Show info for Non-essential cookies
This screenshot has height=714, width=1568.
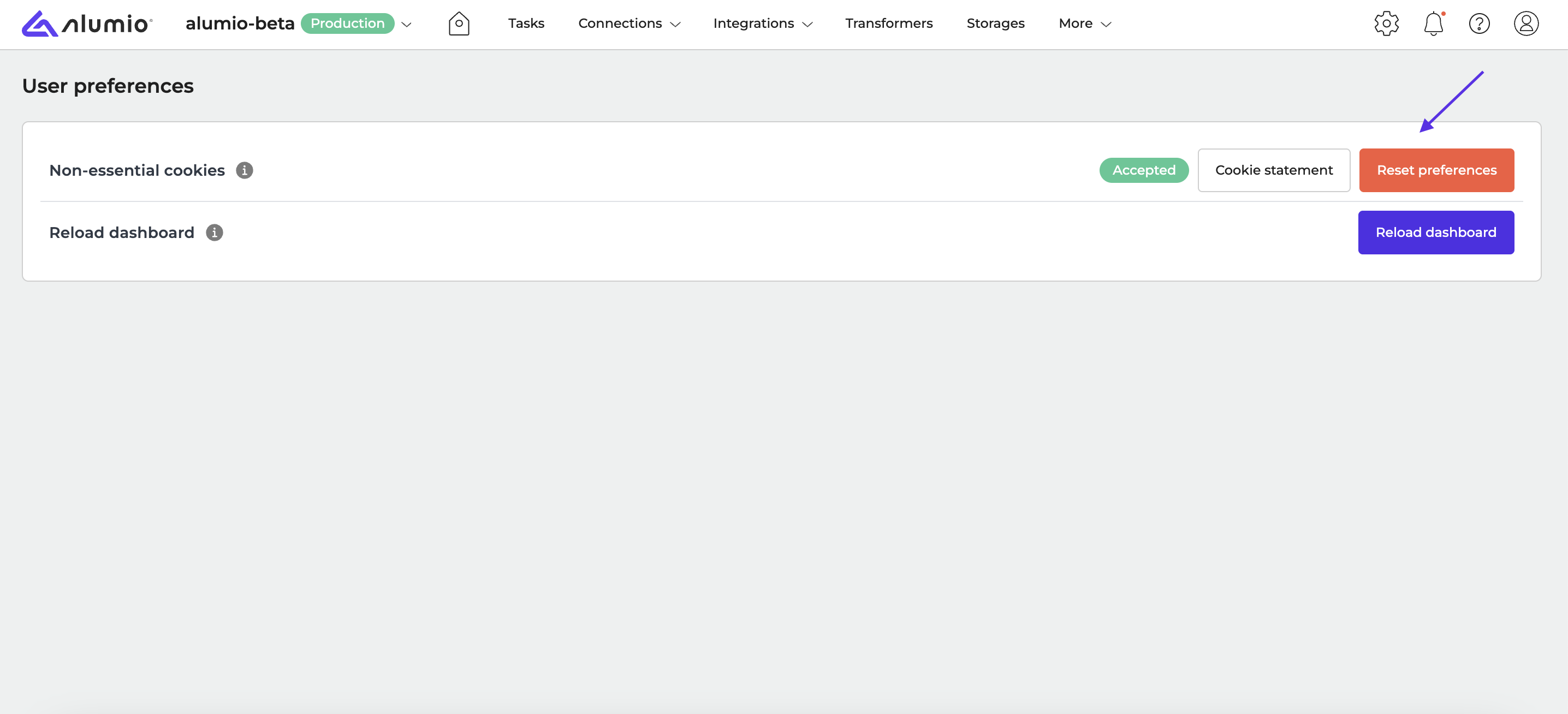245,170
